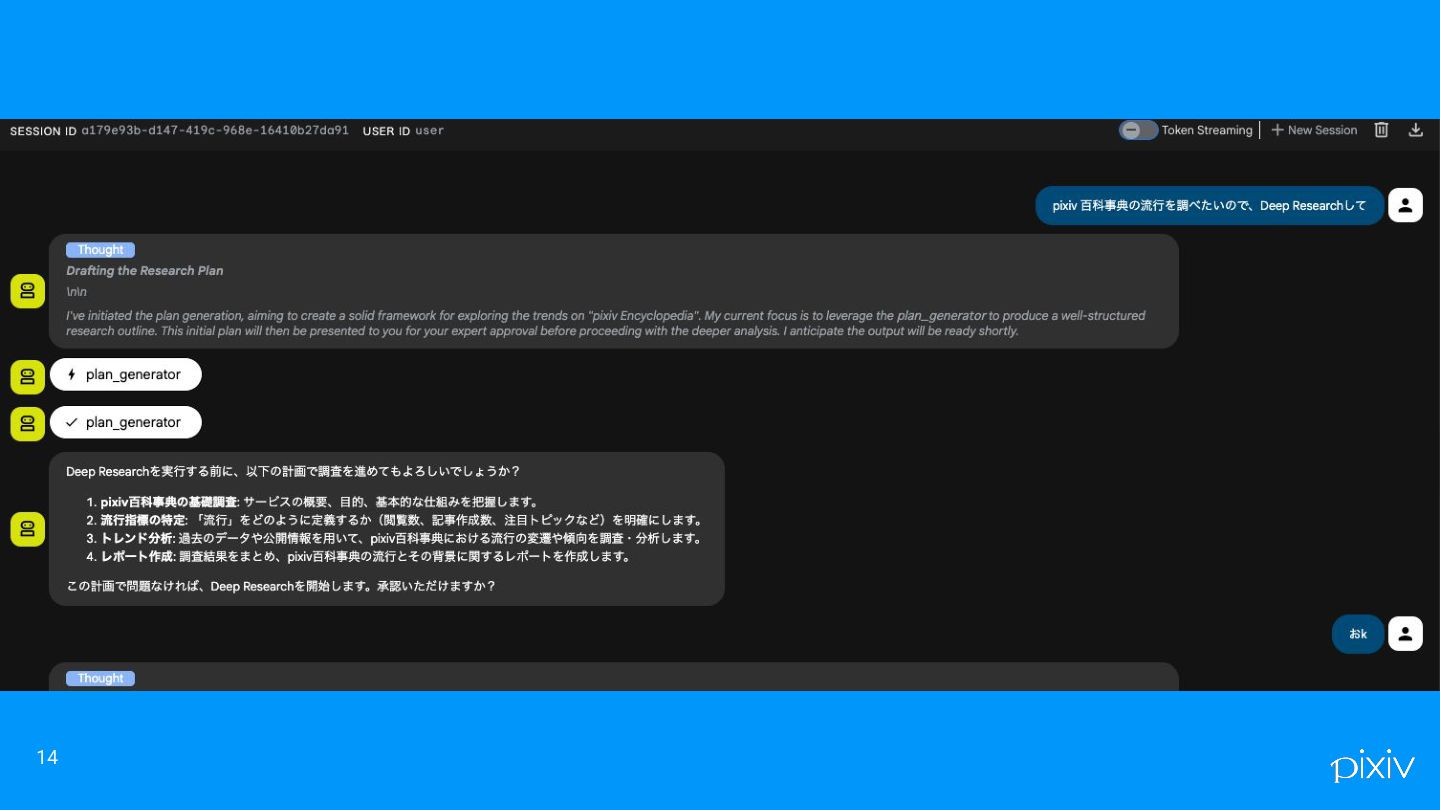Click the line 'Deep Researchを実行する前に'
Screen dimensions: 1440x810
point(293,471)
